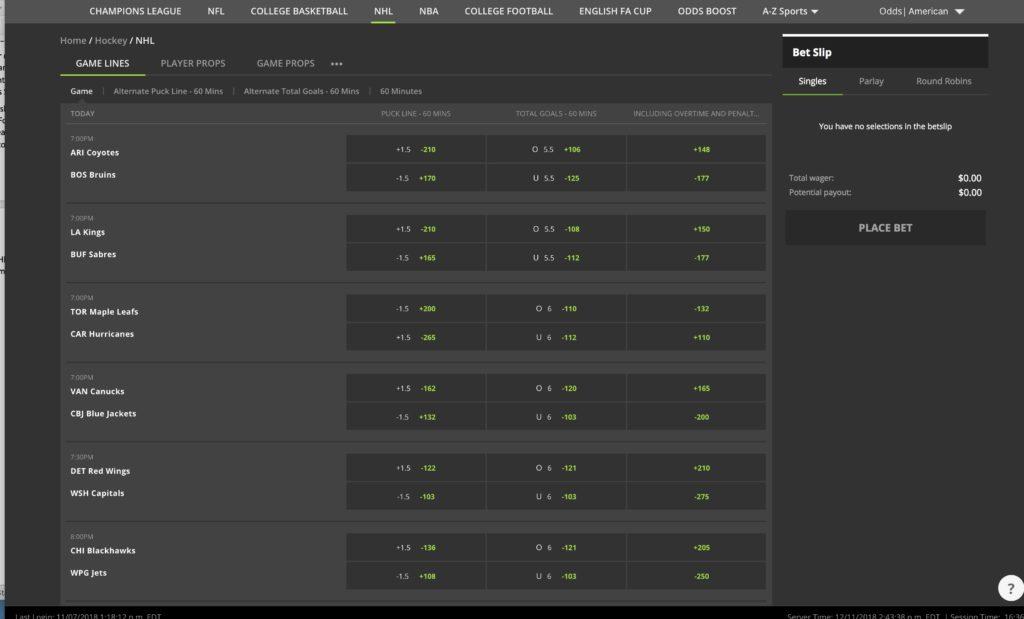Pick Over 5.5 +106 in Coyotes game
Screen dimensions: 1024x619
(556, 150)
